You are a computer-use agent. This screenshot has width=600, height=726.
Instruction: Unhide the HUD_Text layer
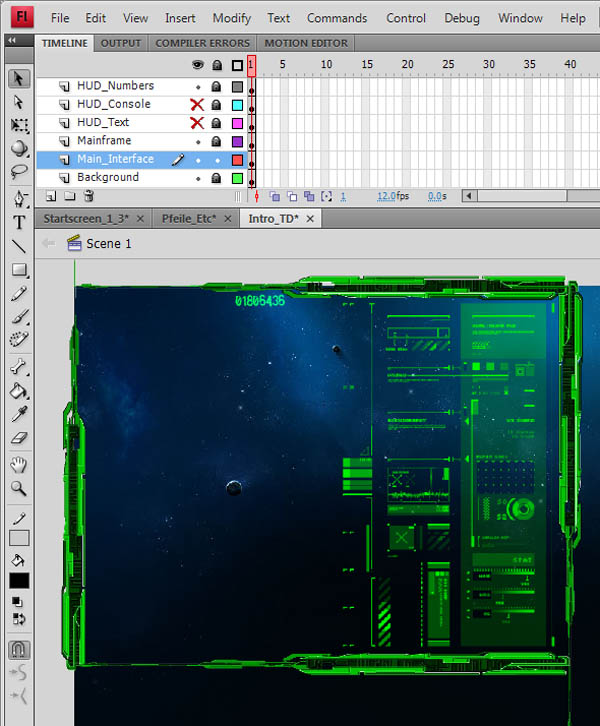(x=197, y=122)
